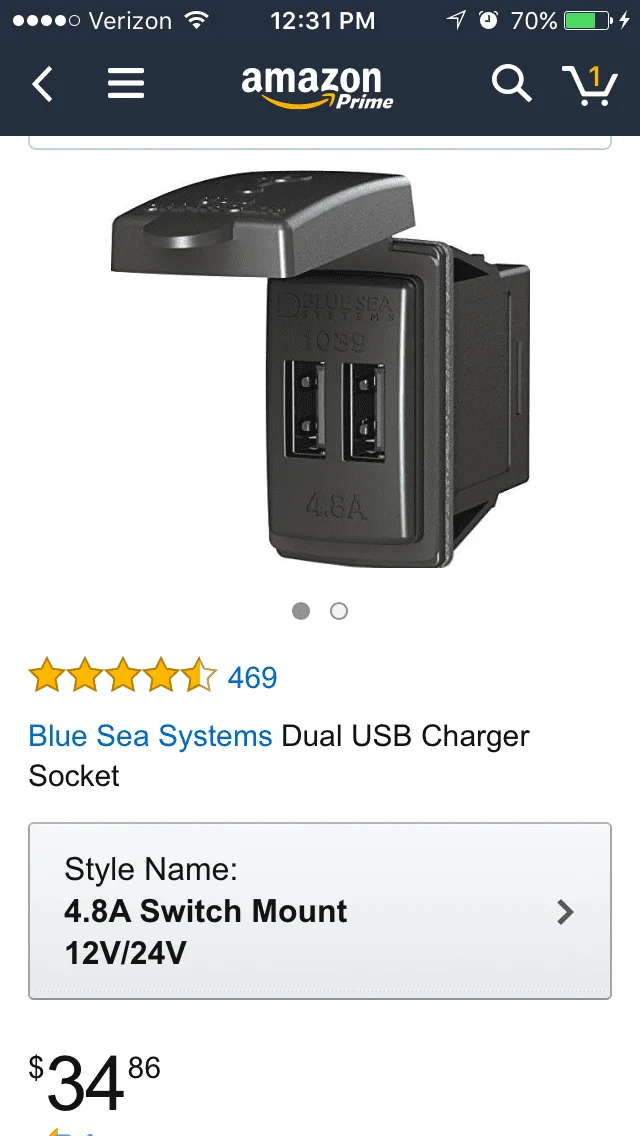640x1136 pixels.
Task: Tap the star rating graphic
Action: coord(122,674)
